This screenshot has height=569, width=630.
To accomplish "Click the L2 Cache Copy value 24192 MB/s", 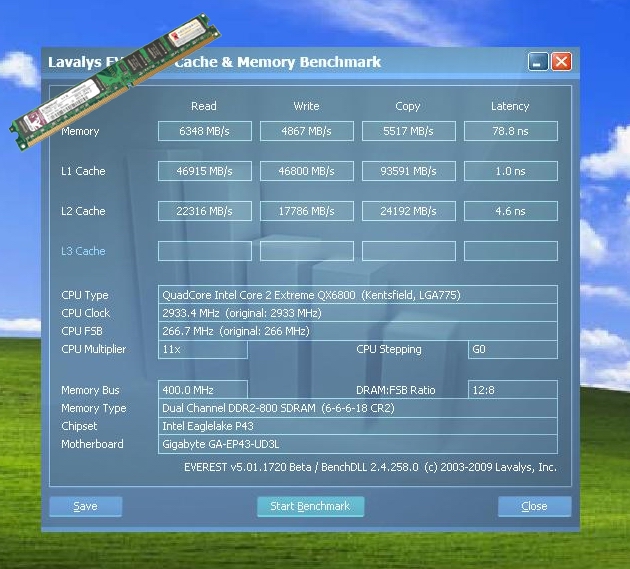I will pos(409,211).
